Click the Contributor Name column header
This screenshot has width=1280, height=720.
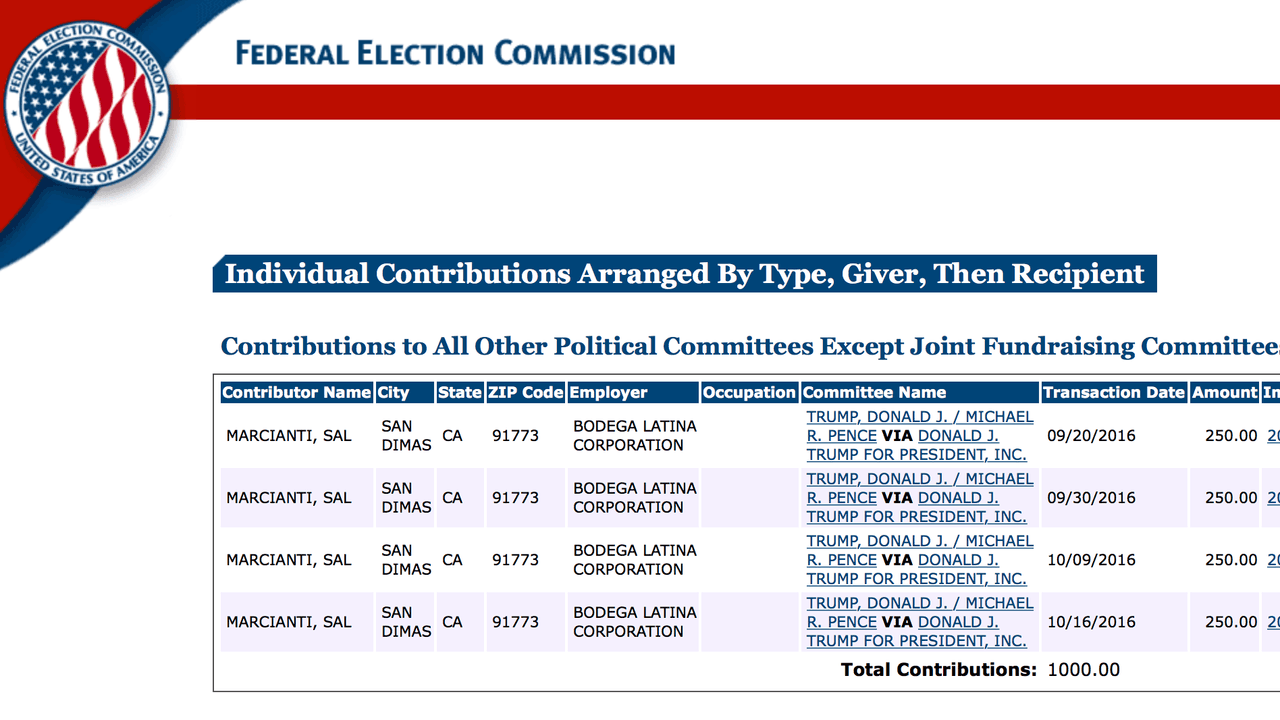pyautogui.click(x=296, y=393)
